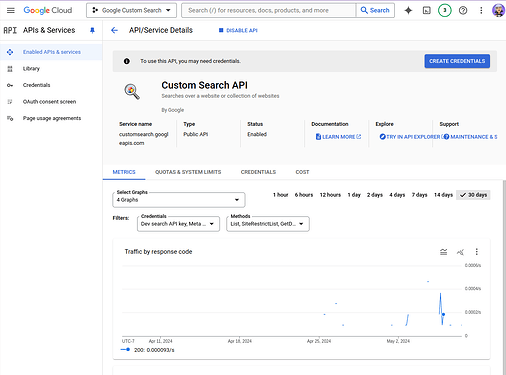Image resolution: width=506 pixels, height=375 pixels.
Task: Click the Disable API button
Action: pos(238,30)
